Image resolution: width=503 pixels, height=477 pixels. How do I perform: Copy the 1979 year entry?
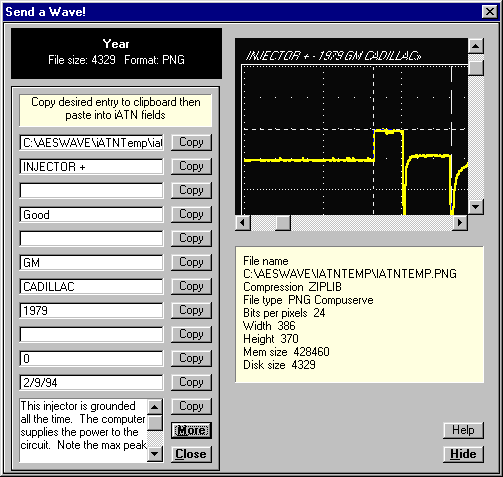pos(191,310)
